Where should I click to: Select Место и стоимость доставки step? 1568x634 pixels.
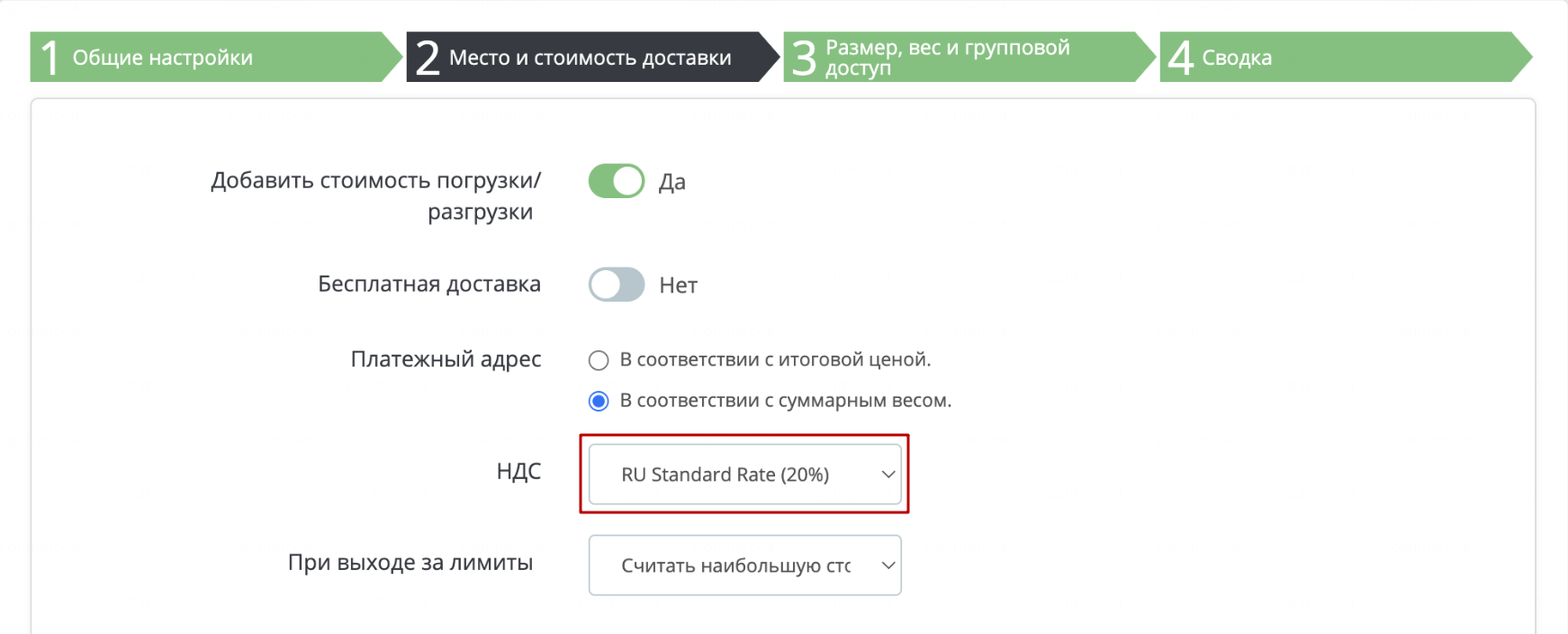coord(592,57)
